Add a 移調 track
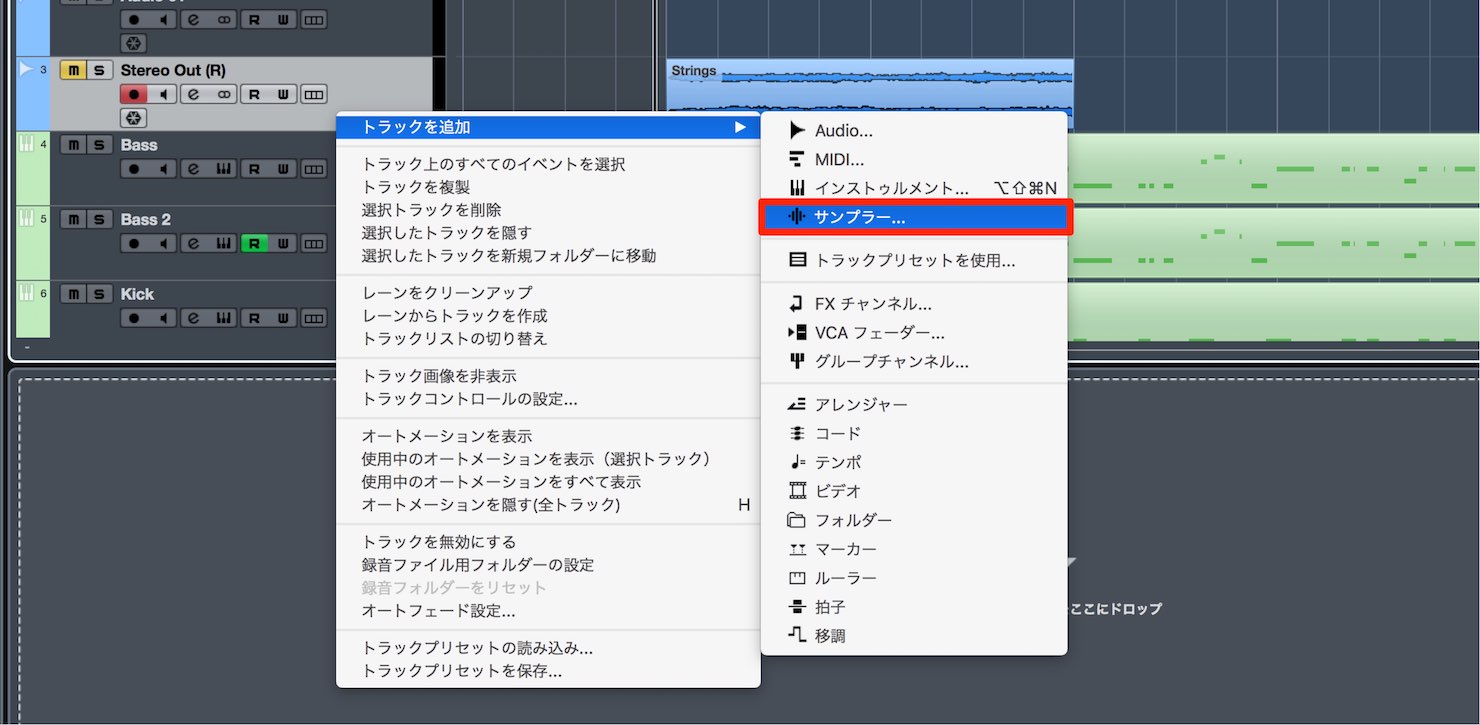Screen dimensions: 1480x725 pyautogui.click(x=914, y=636)
